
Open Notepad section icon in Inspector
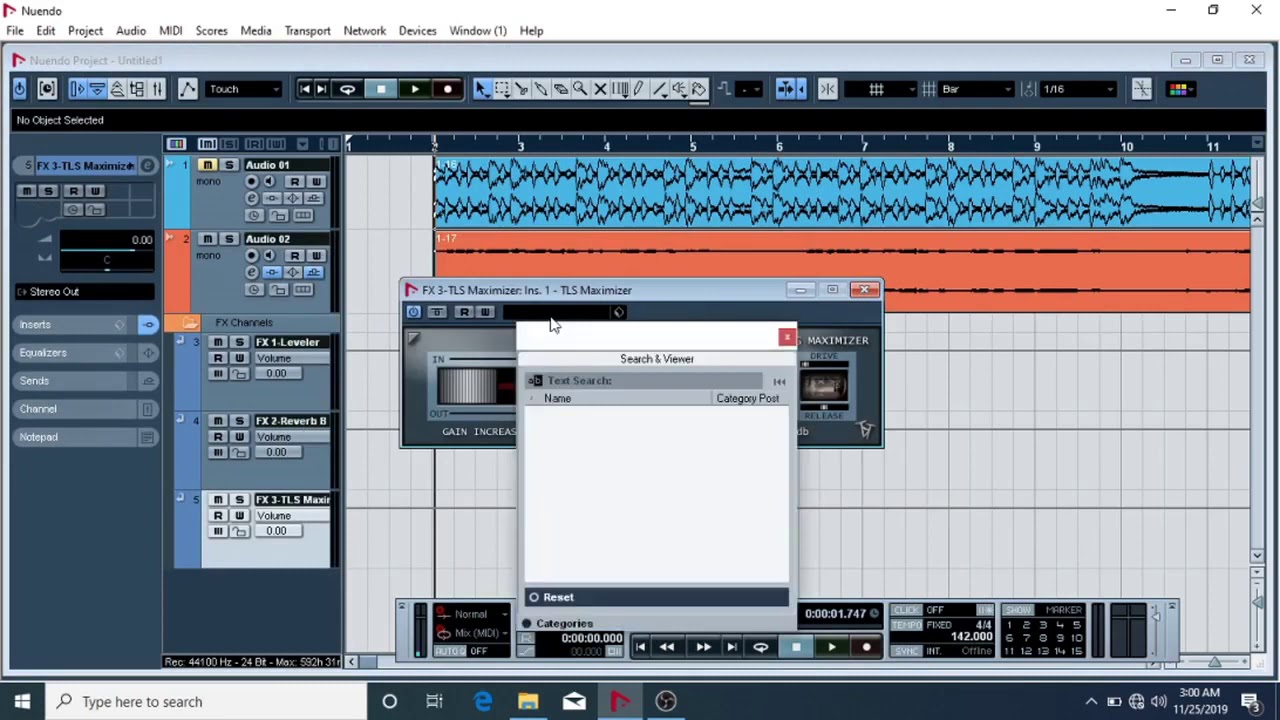(x=147, y=437)
